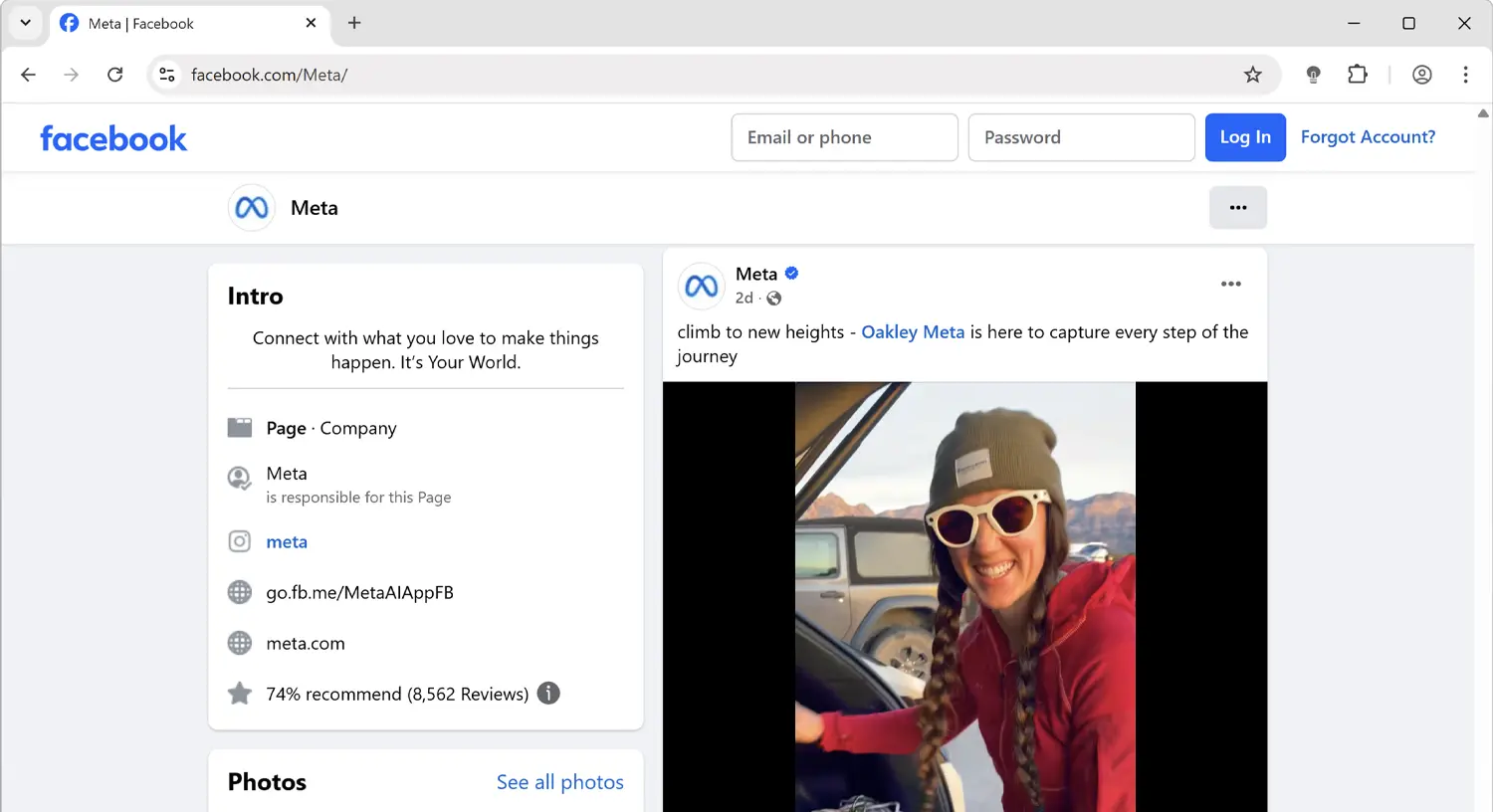This screenshot has width=1493, height=812.
Task: Click the Facebook logo
Action: [x=112, y=137]
